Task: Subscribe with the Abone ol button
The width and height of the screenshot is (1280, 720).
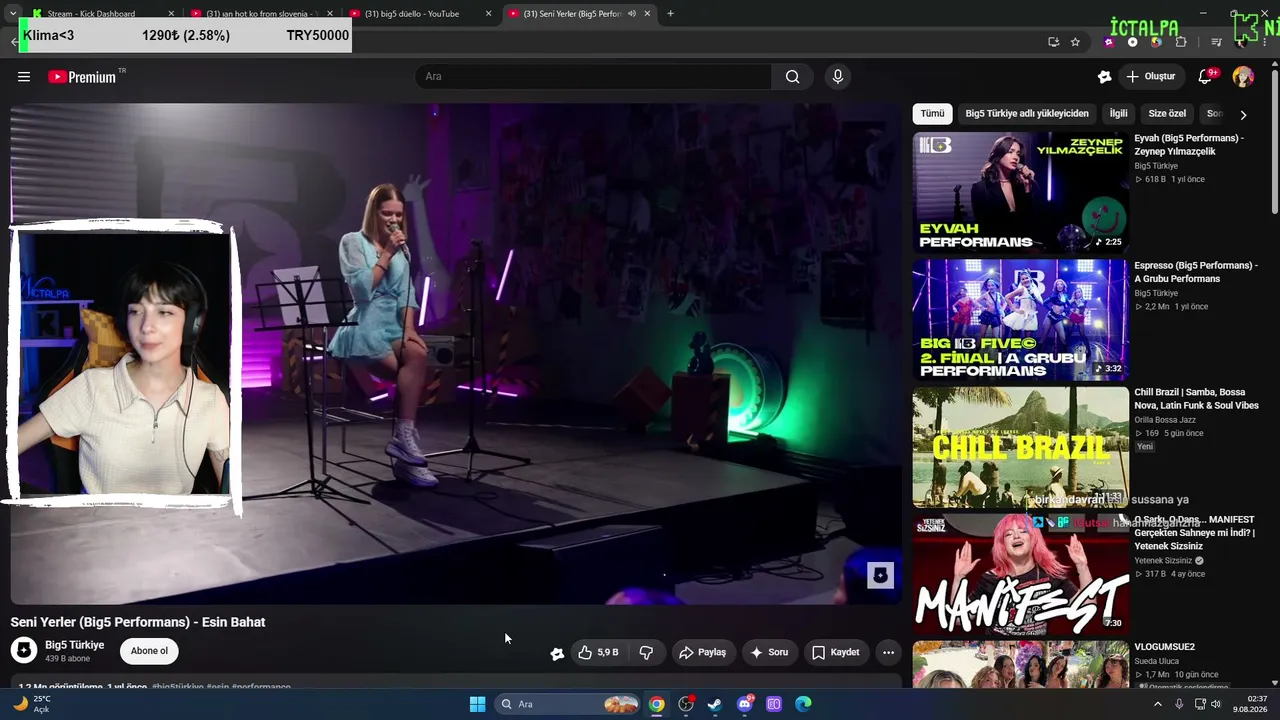Action: [149, 651]
